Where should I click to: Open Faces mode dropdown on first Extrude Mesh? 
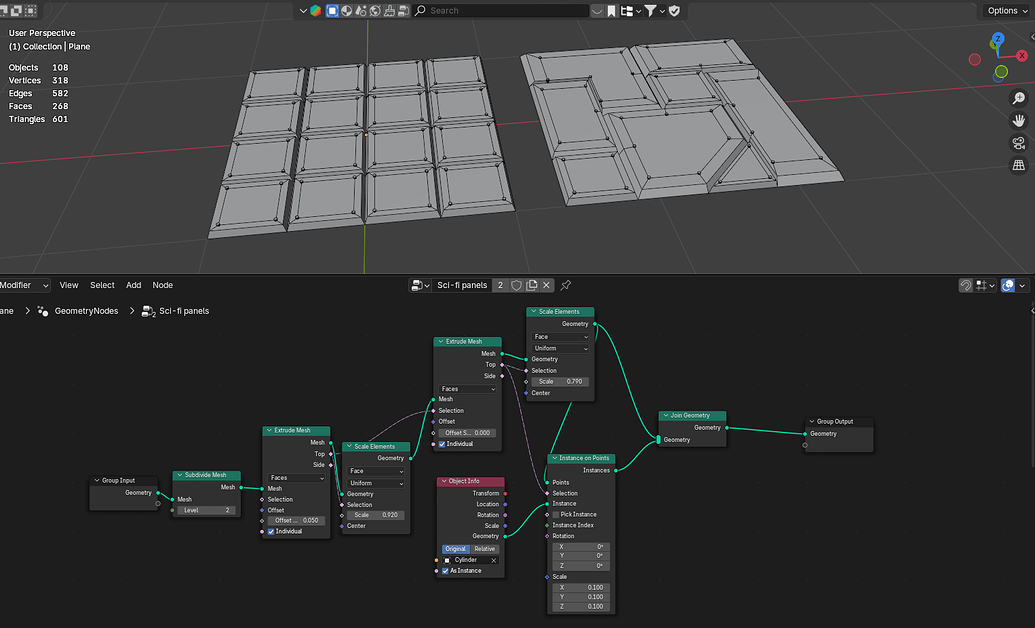296,477
